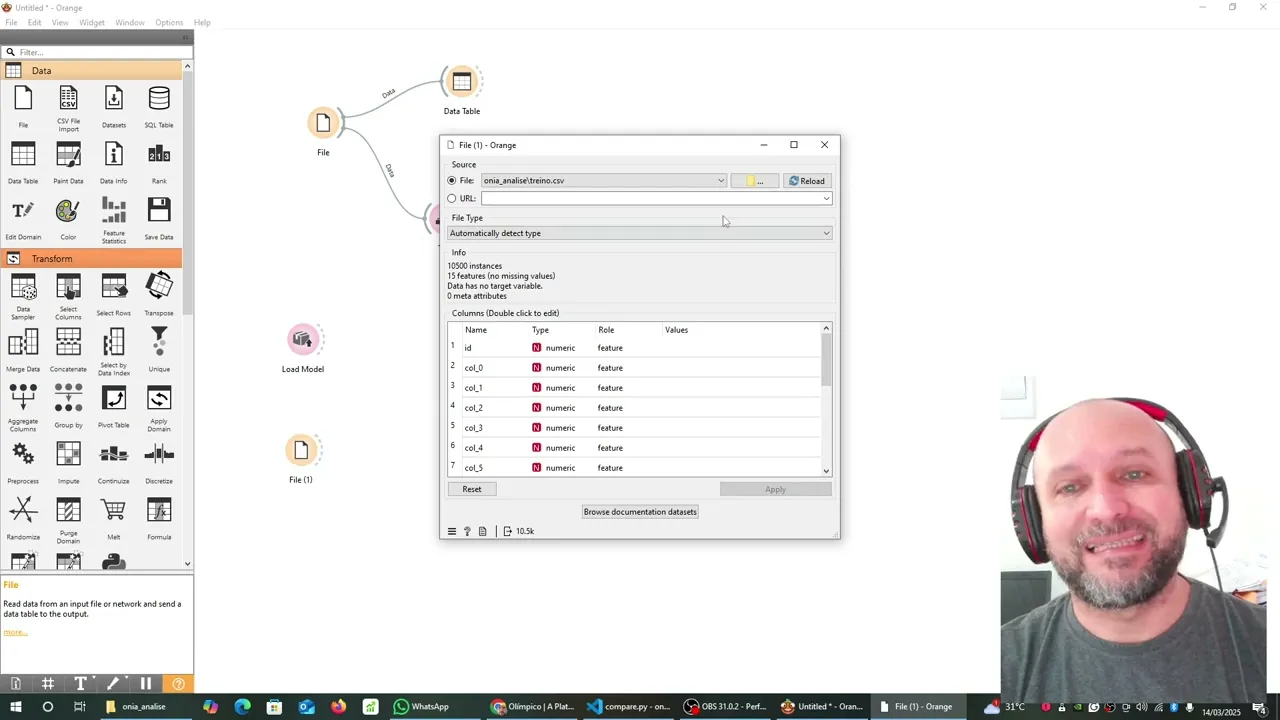
Task: Click Browse documentation datasets
Action: [x=640, y=512]
